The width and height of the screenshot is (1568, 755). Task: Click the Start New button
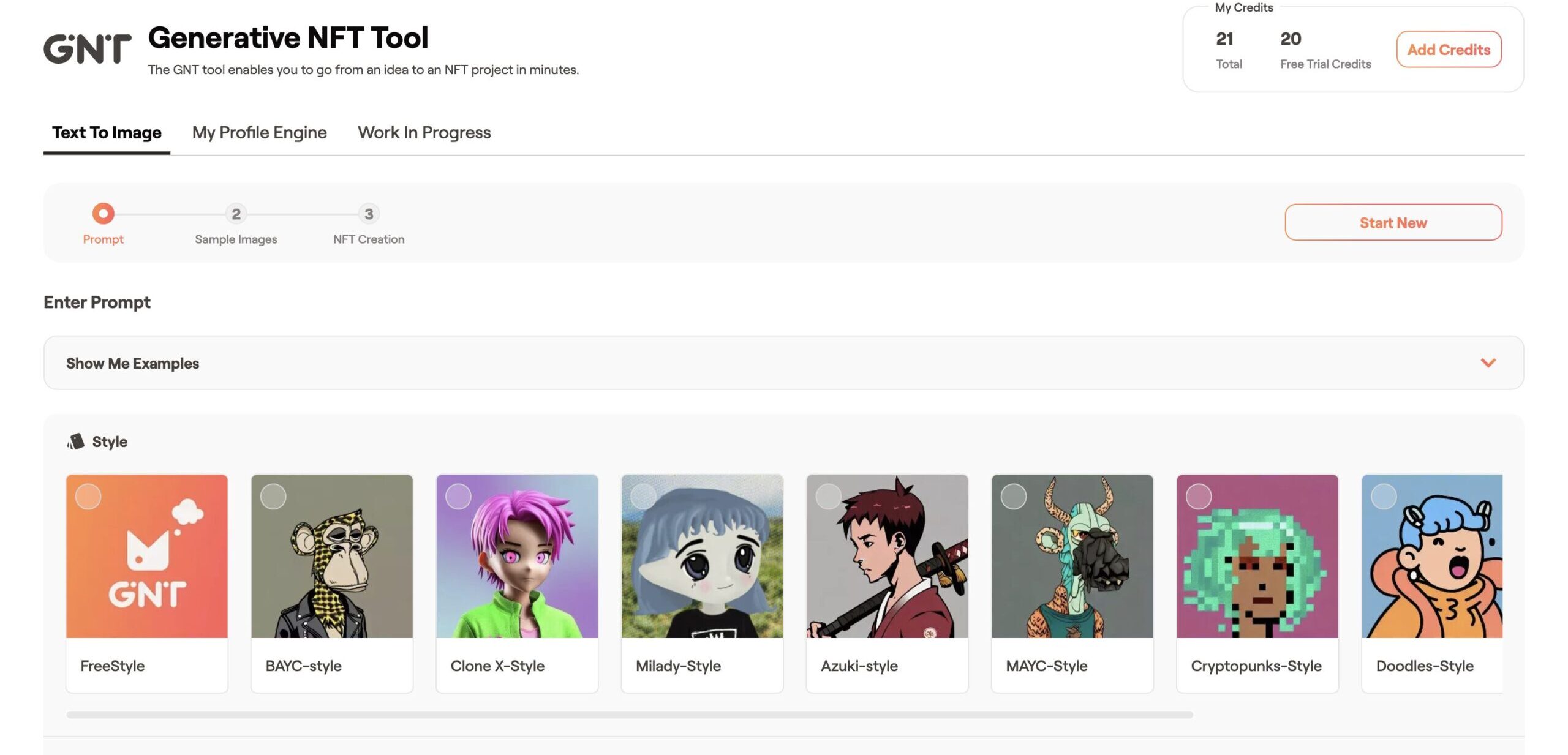(1393, 222)
